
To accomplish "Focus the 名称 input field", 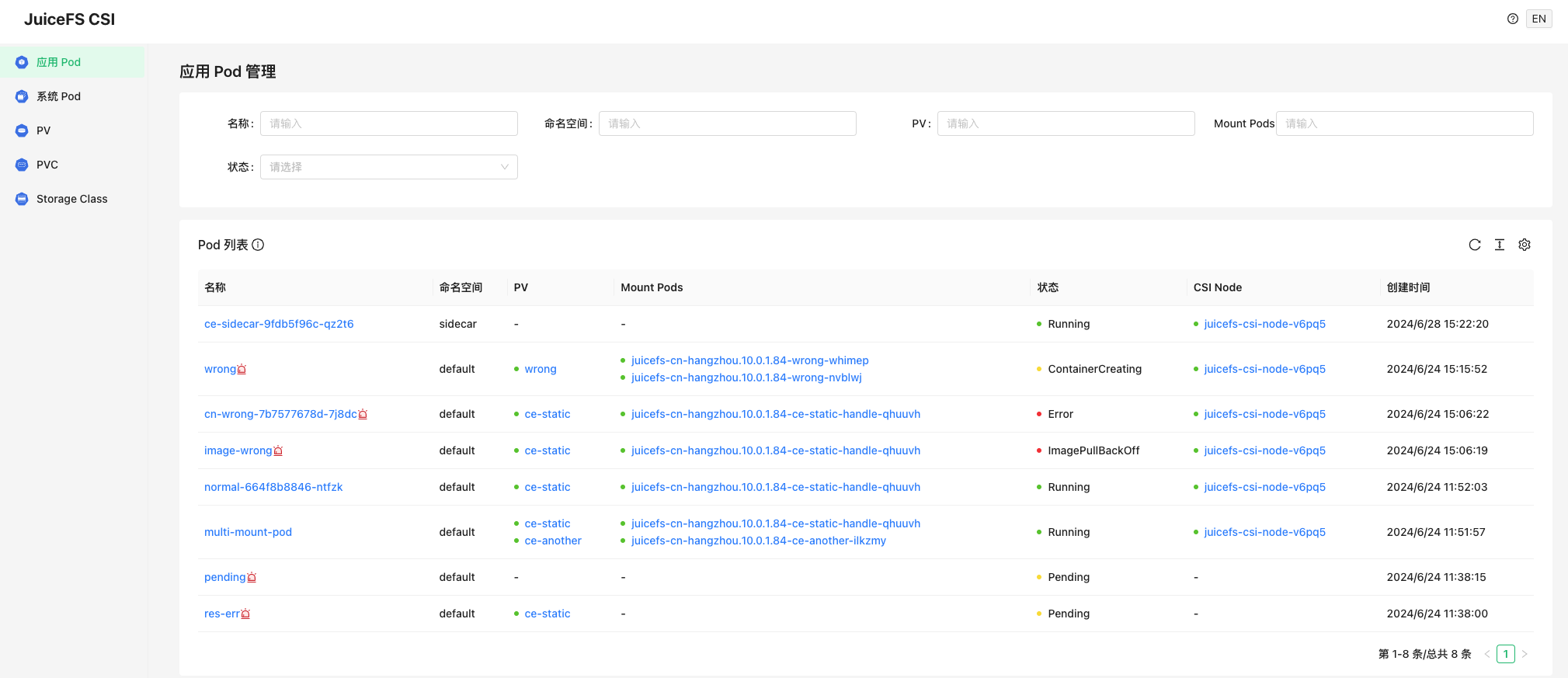I will (x=389, y=123).
